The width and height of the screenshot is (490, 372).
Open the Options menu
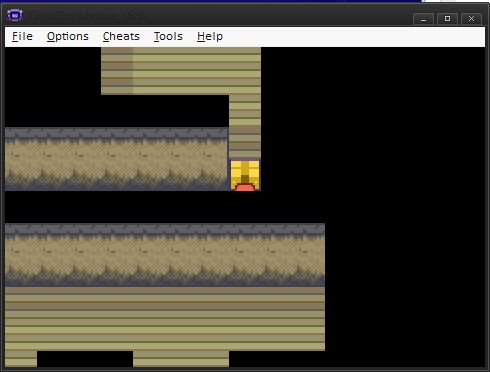tap(68, 36)
